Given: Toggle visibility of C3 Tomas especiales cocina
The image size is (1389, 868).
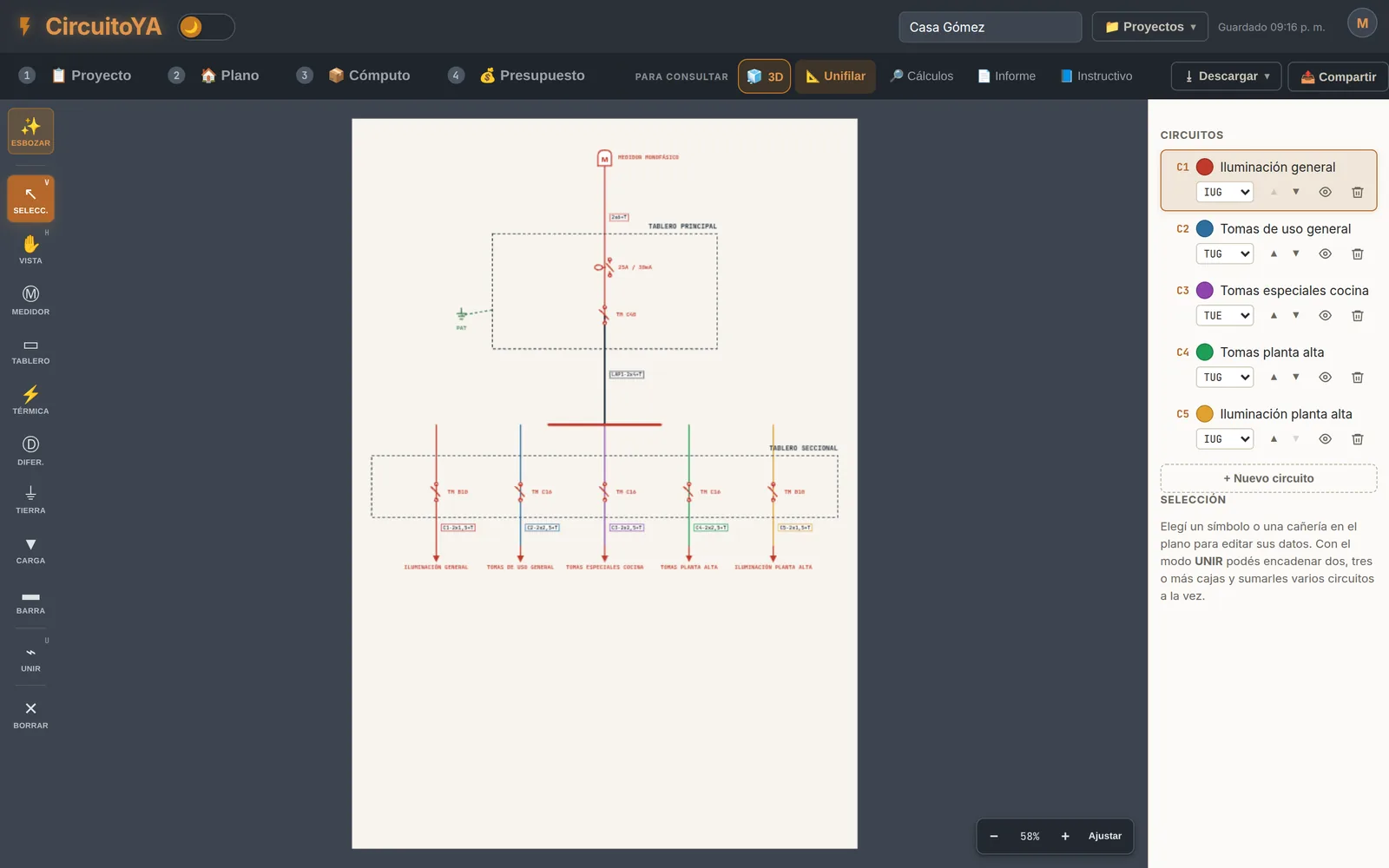Looking at the screenshot, I should [x=1325, y=315].
